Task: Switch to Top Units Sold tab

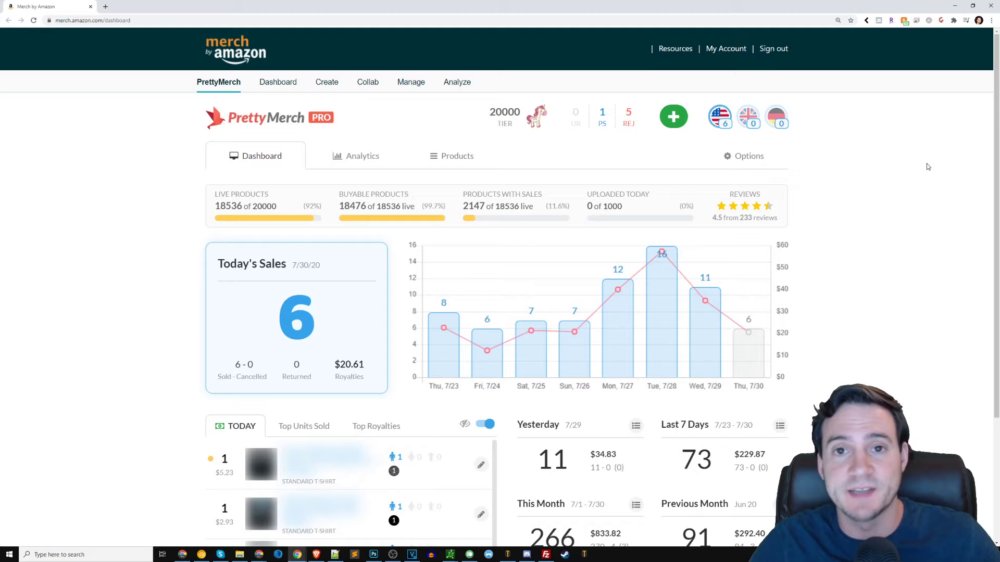Action: (x=304, y=425)
